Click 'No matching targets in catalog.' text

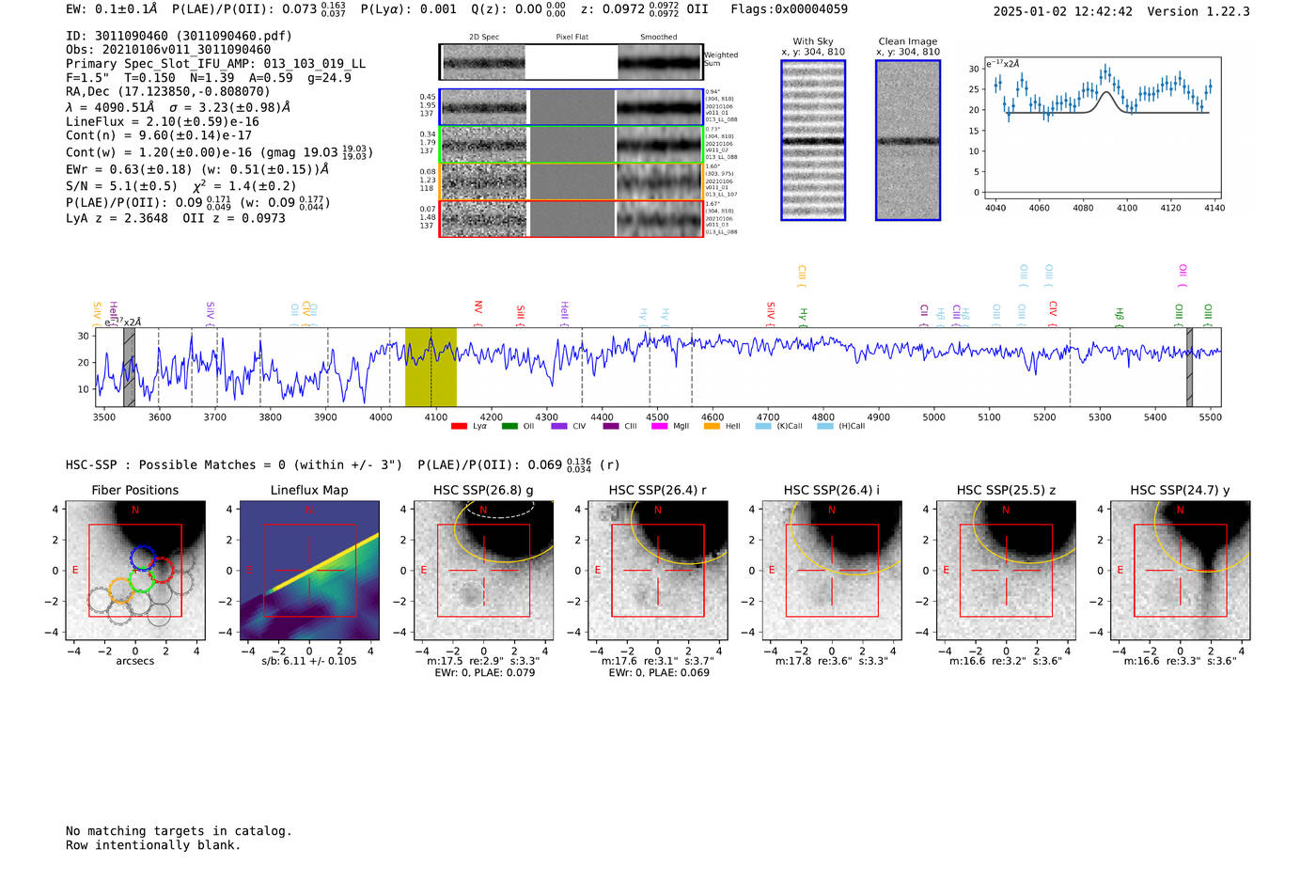(x=179, y=831)
